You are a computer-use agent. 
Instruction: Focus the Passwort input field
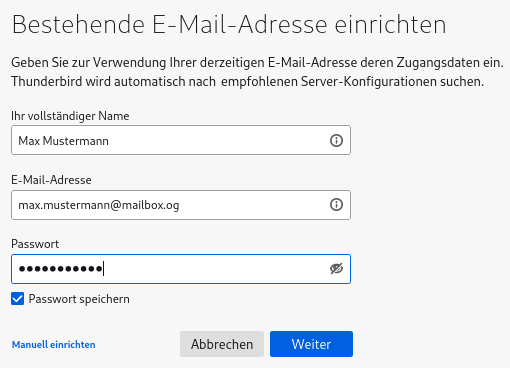coord(181,269)
